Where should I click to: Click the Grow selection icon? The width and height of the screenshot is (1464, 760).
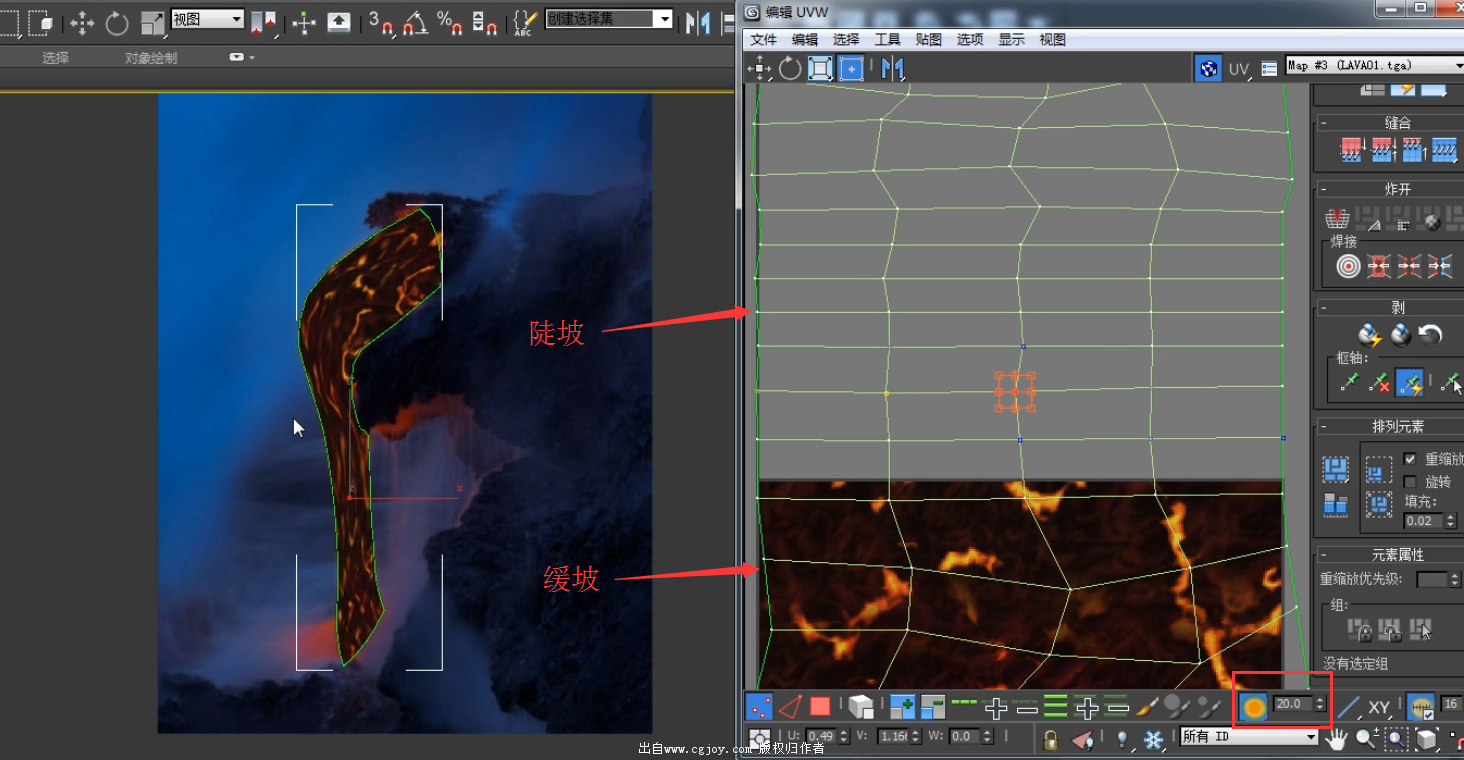click(x=902, y=707)
